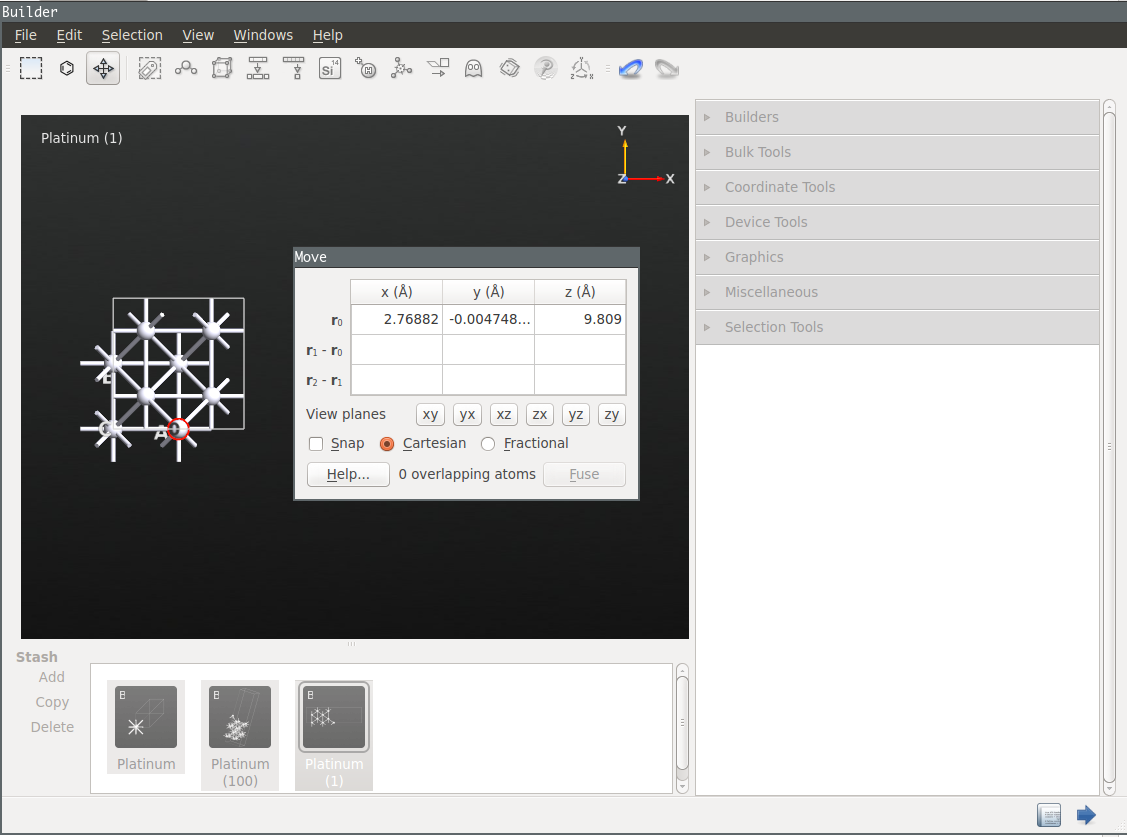Click the add hydrogen tool icon
This screenshot has height=837, width=1127.
[x=366, y=68]
